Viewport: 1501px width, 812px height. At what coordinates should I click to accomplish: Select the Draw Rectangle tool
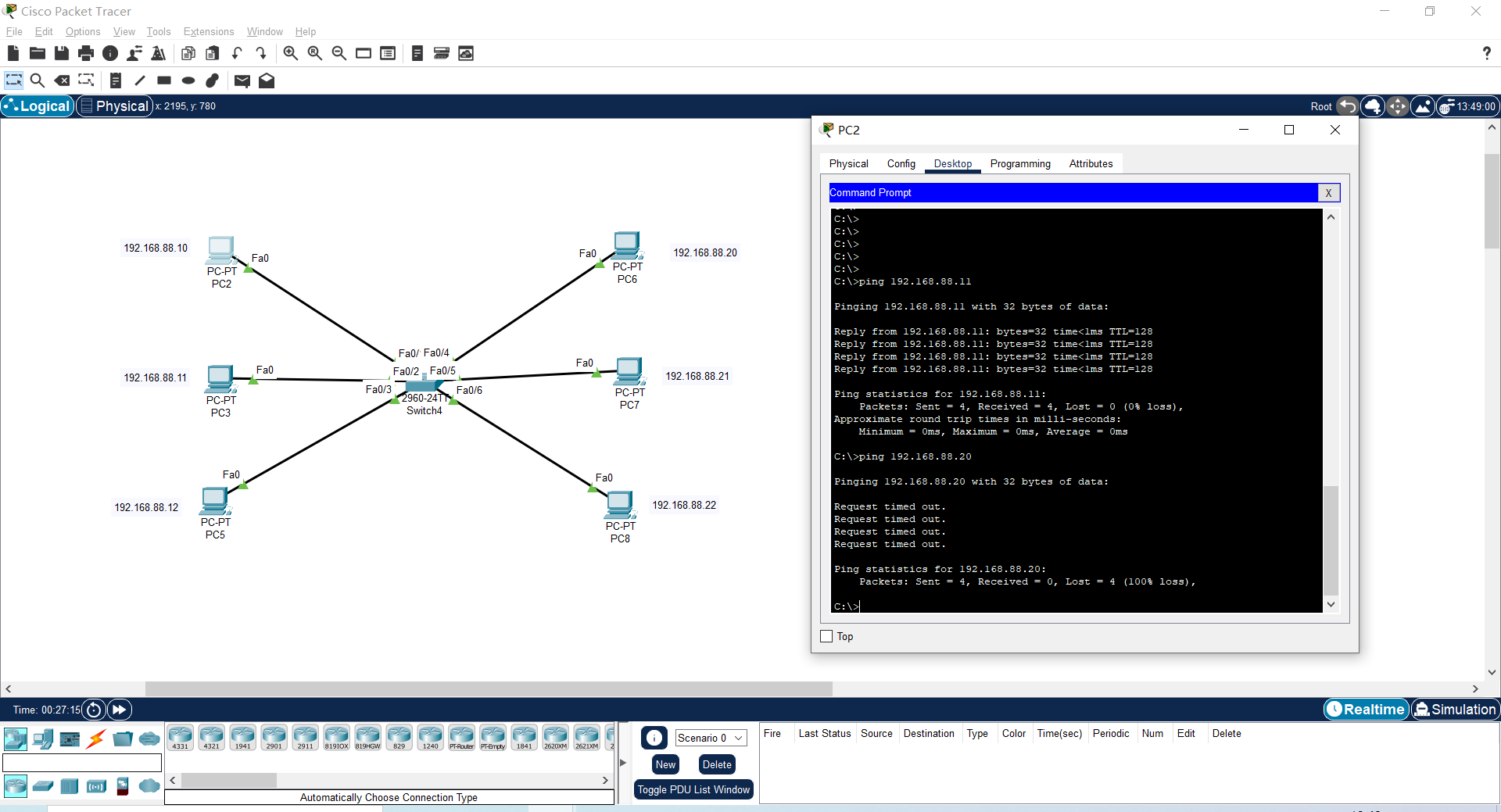(164, 80)
